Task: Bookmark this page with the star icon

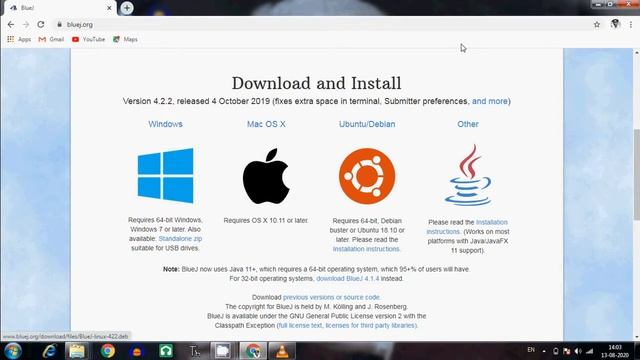Action: tap(597, 24)
